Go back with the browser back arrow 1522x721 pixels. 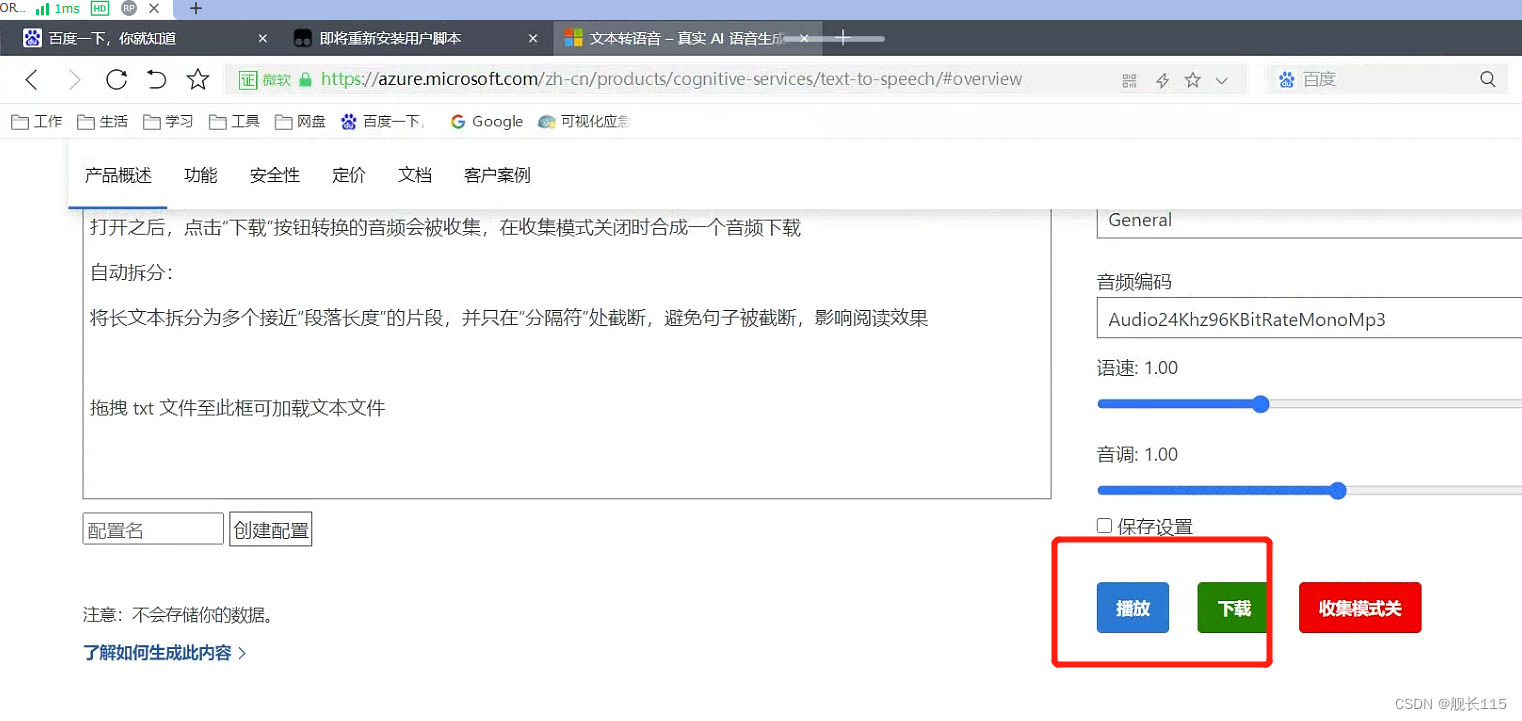click(32, 80)
